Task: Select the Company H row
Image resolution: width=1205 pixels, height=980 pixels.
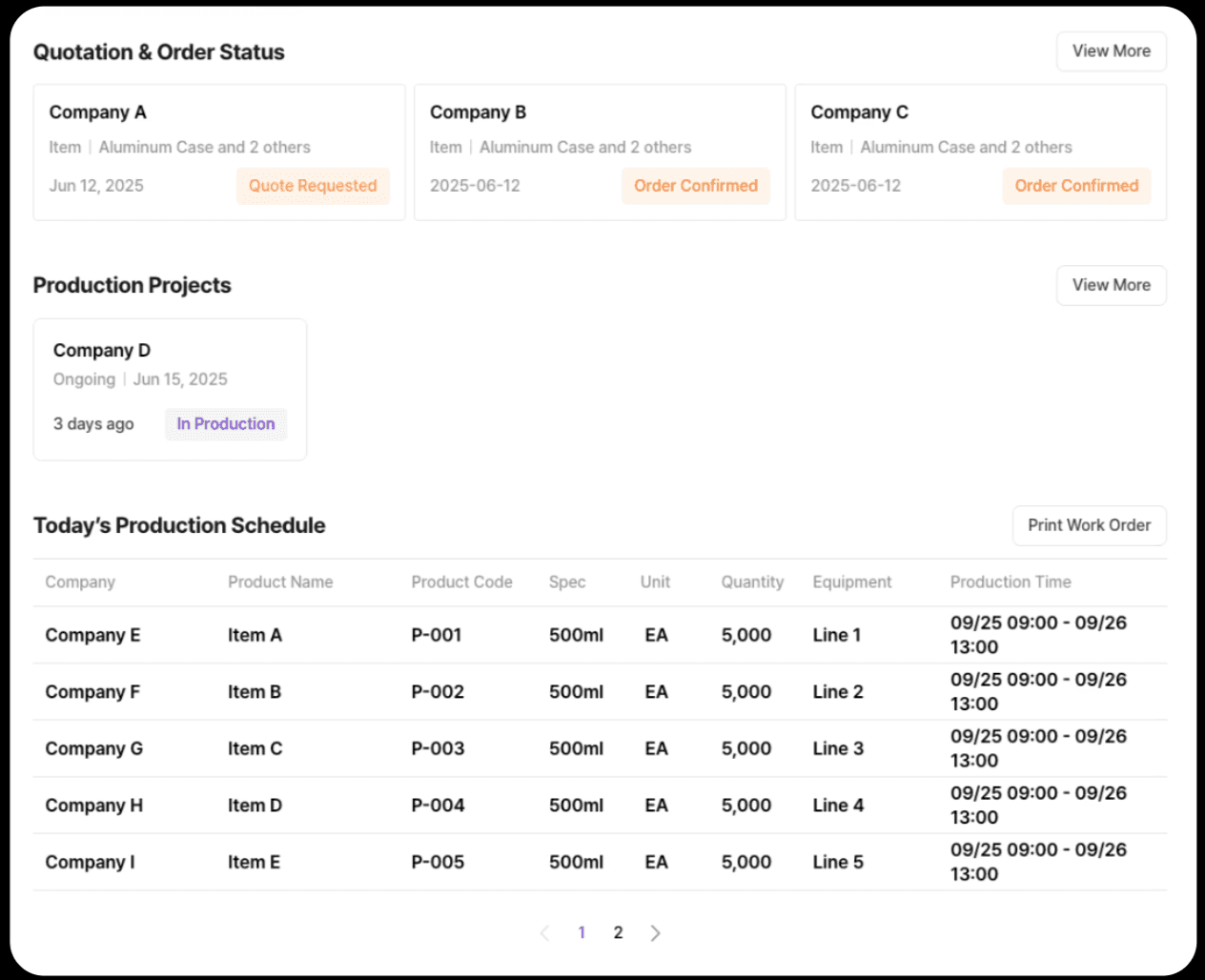Action: 600,806
